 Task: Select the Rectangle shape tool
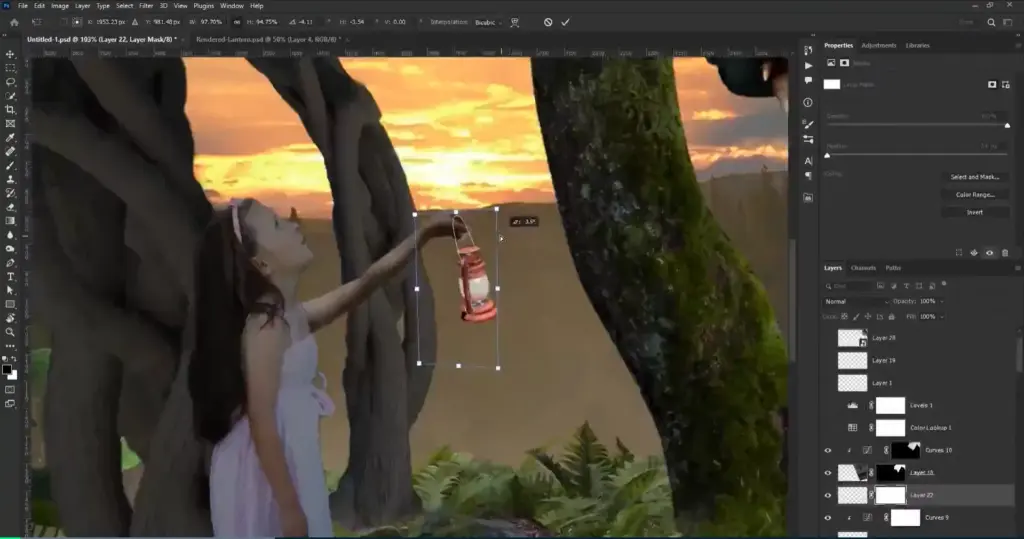tap(10, 304)
